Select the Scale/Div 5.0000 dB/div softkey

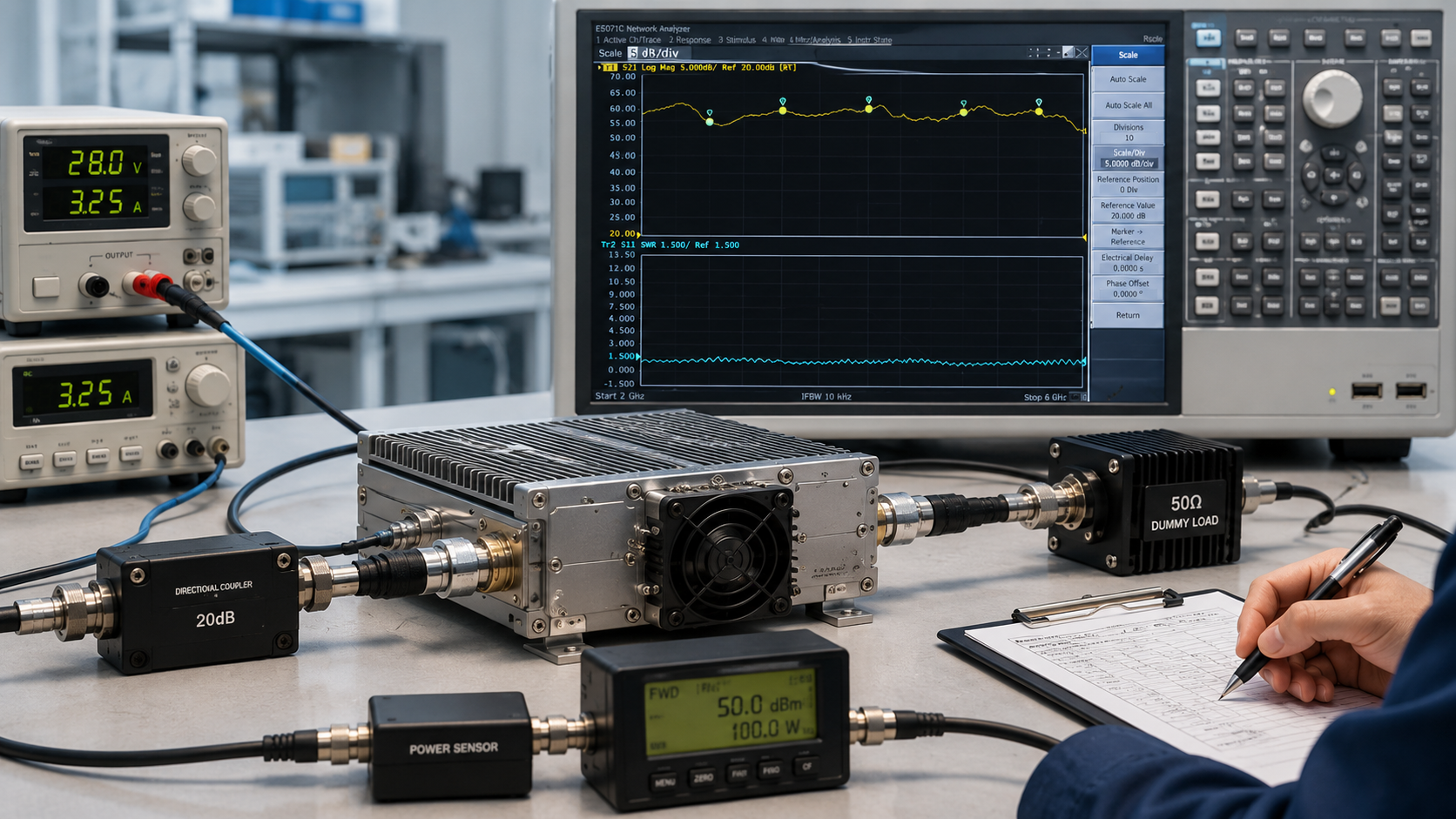[1128, 158]
